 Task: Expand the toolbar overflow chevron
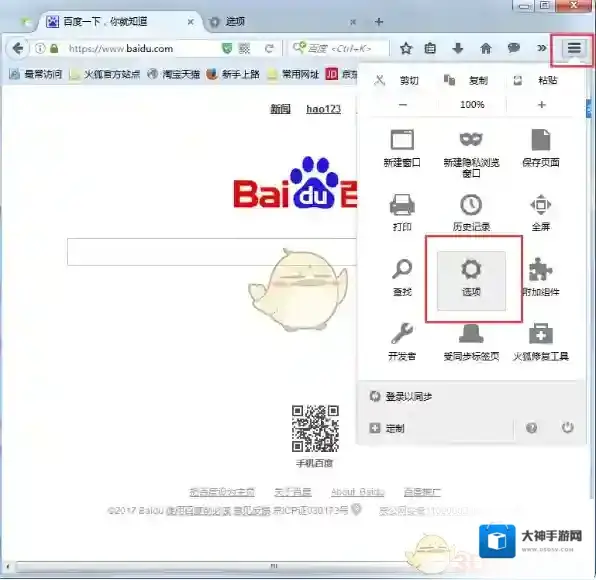pyautogui.click(x=541, y=48)
